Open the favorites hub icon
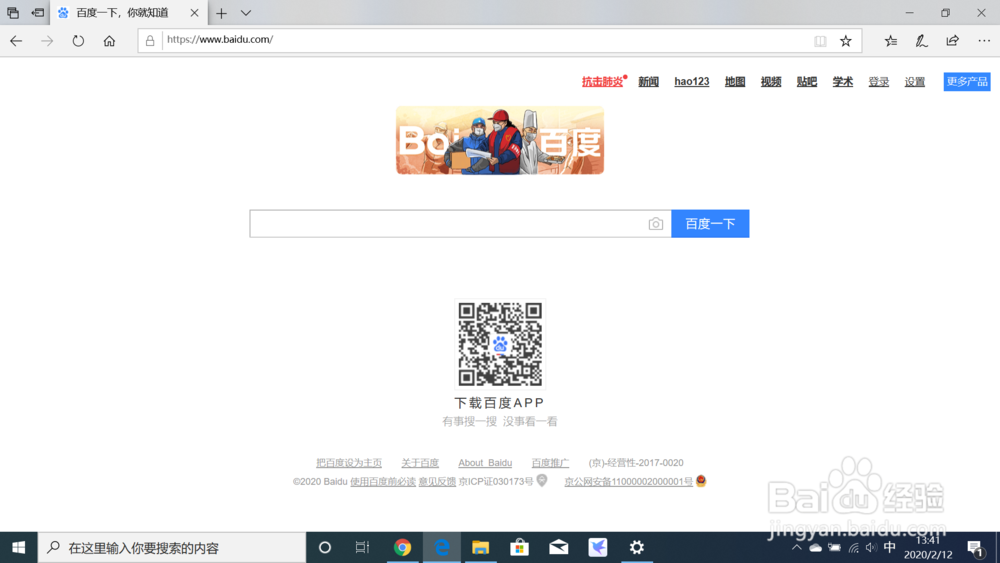The height and width of the screenshot is (563, 1000). [891, 41]
